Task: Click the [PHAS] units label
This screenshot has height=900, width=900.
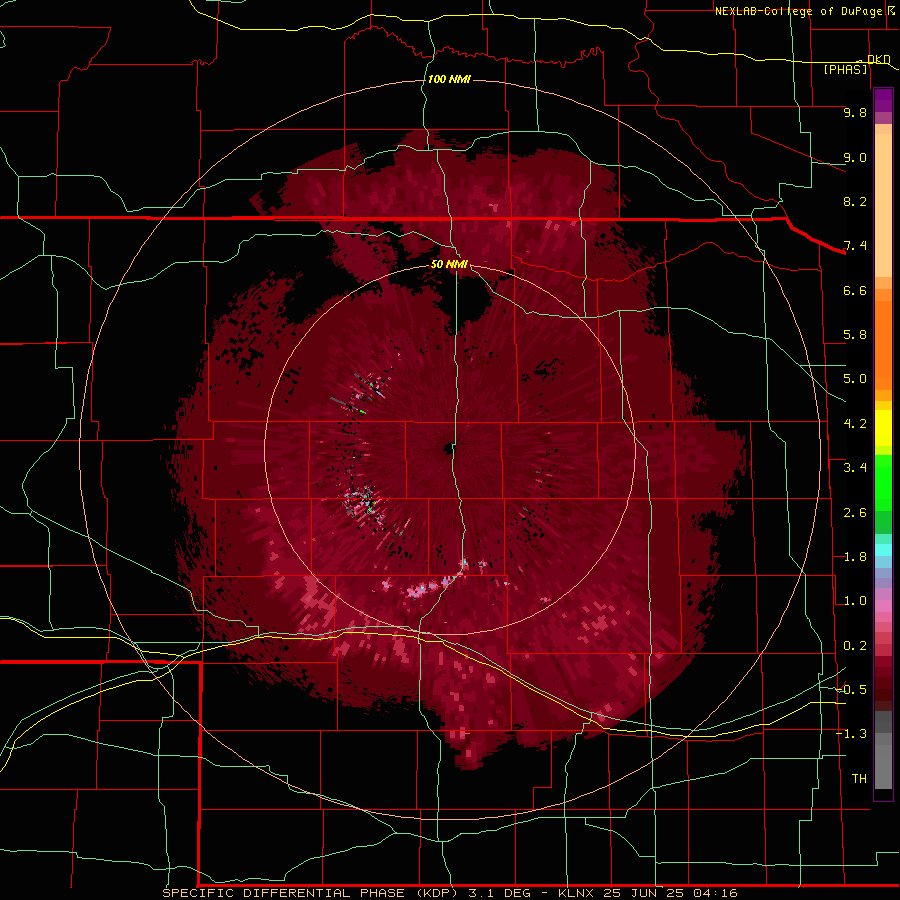Action: click(845, 69)
